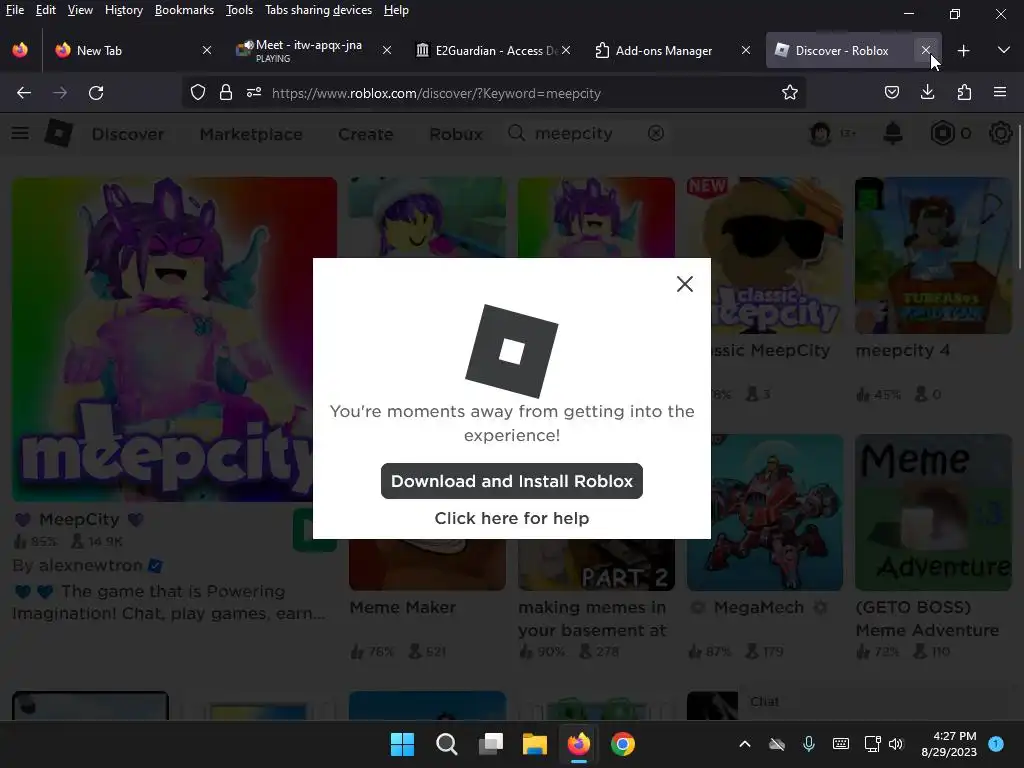Go to Roblox Discover page
Screen dimensions: 1024x768
127,134
